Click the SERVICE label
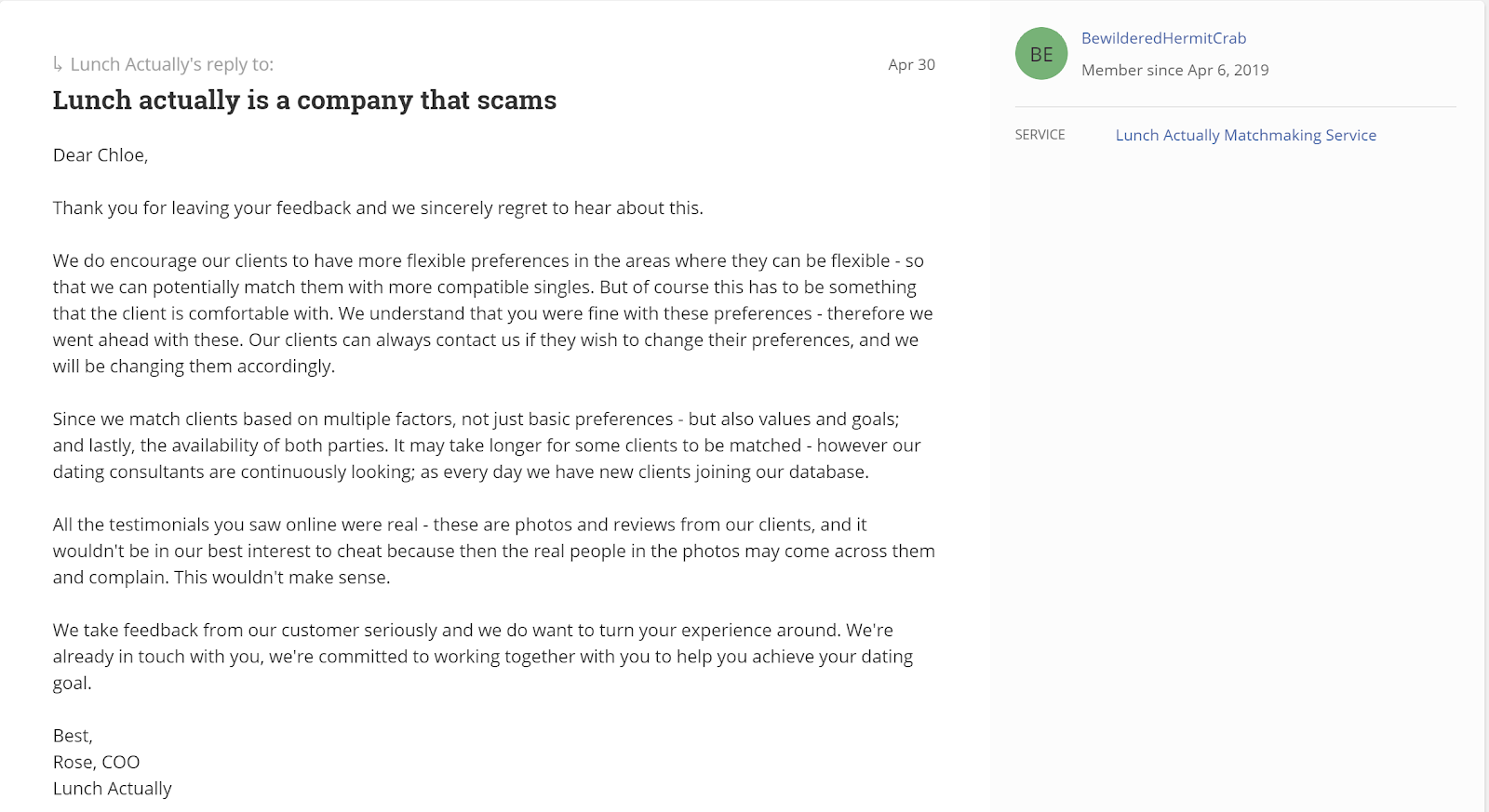Screen dimensions: 1489x812 point(1040,135)
